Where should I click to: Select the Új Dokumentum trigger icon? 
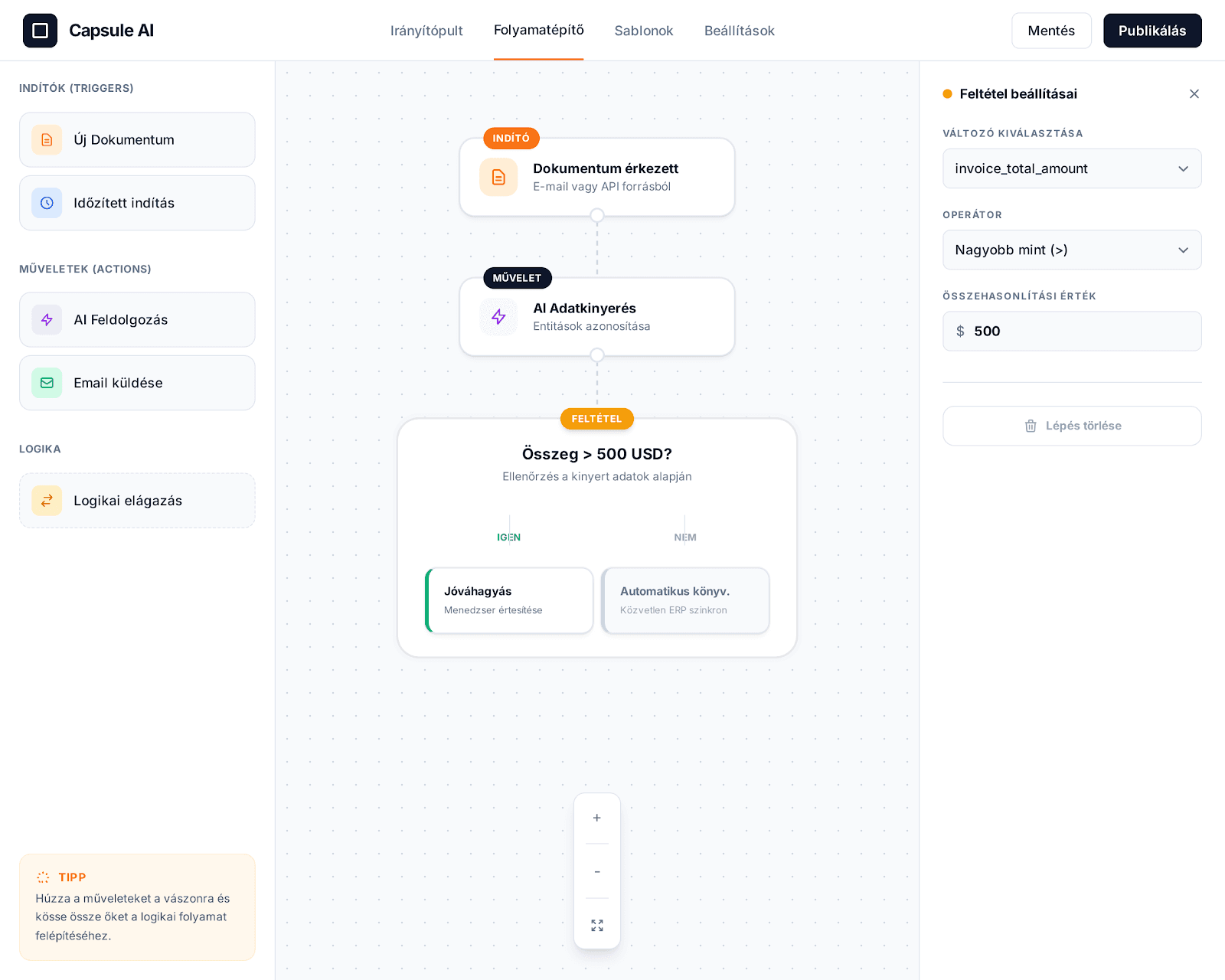point(47,140)
